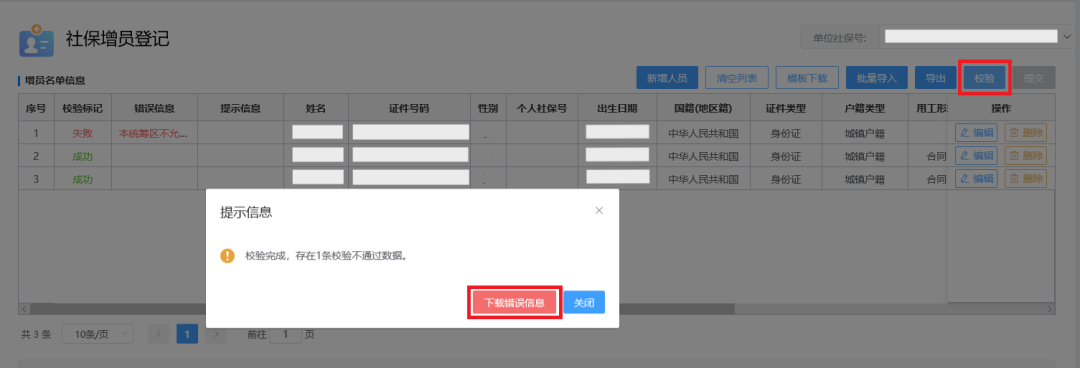Click the 姓名 column header
This screenshot has height=368, width=1080.
click(x=316, y=108)
